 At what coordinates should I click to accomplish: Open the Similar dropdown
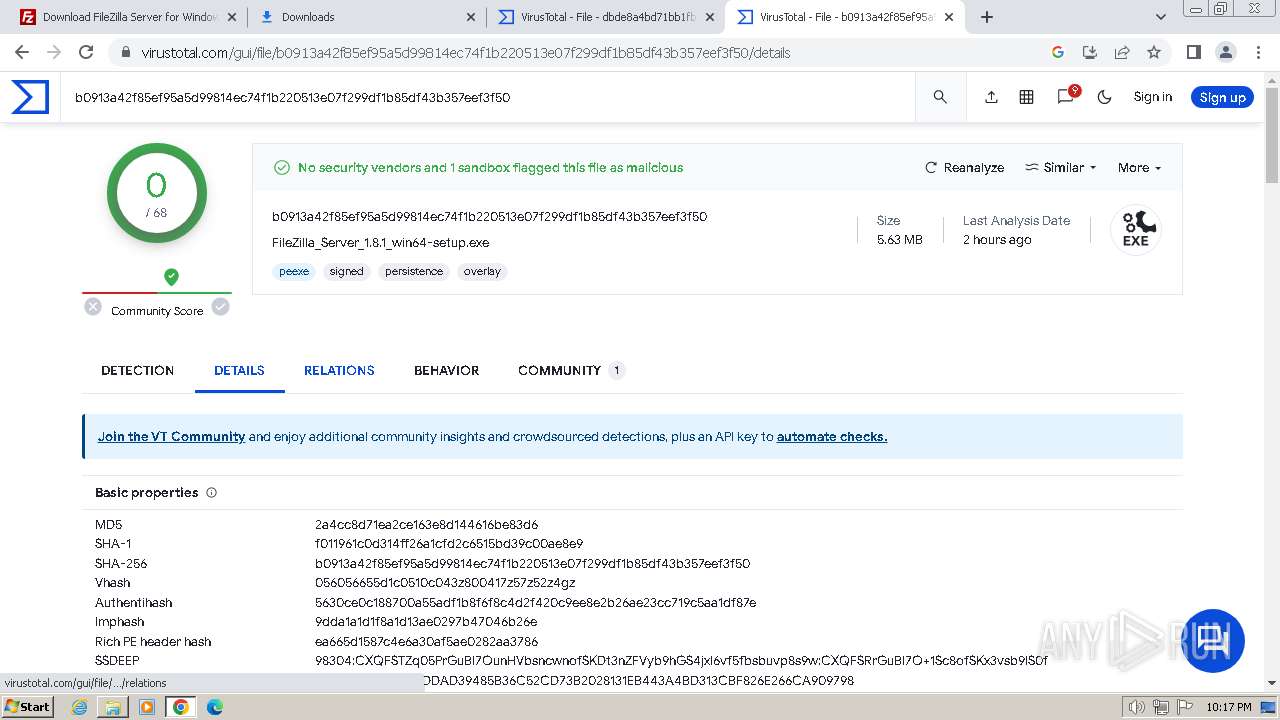click(1061, 168)
